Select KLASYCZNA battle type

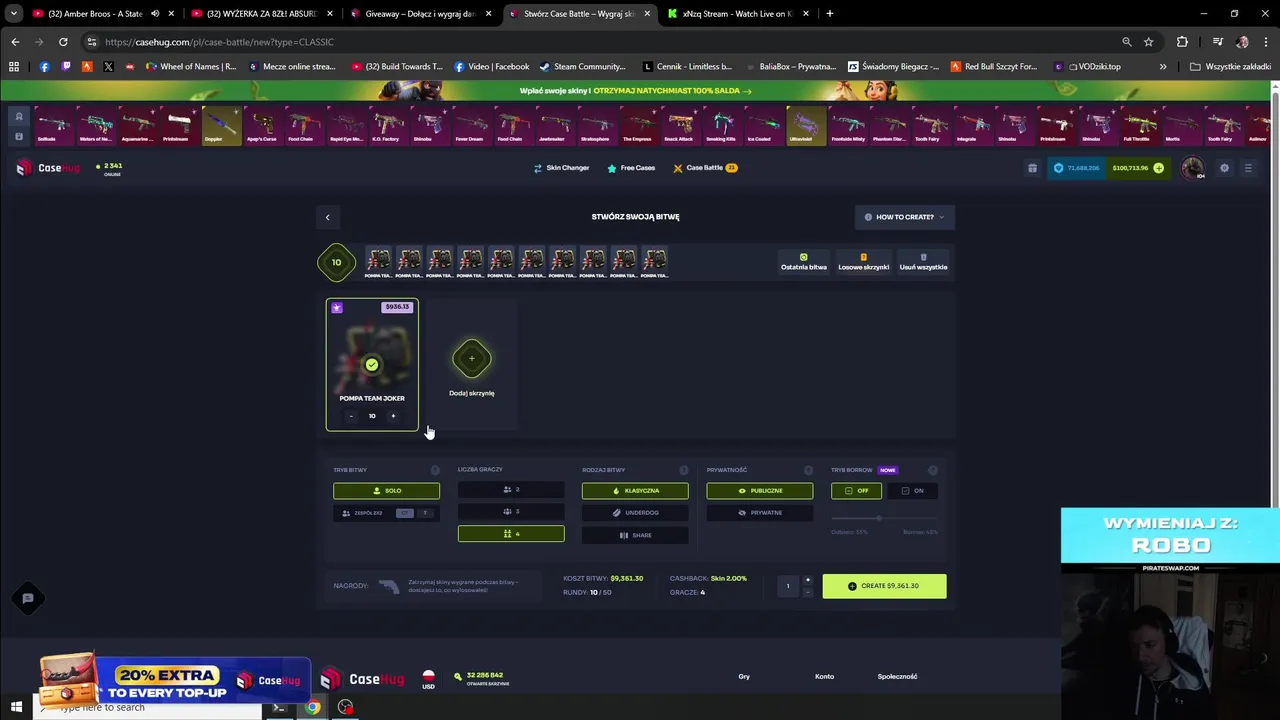635,491
